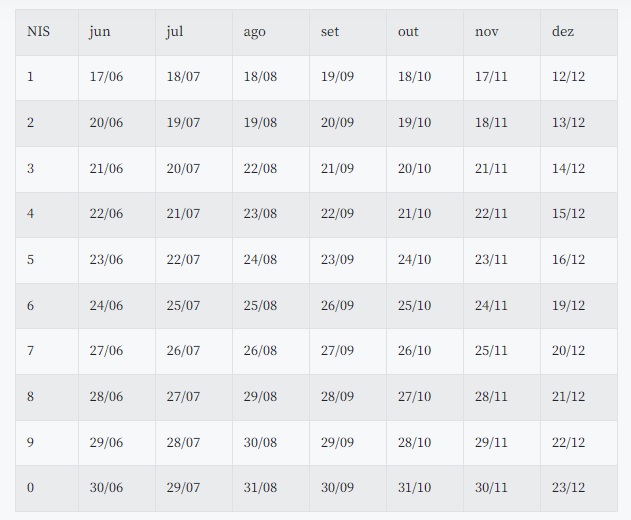This screenshot has height=520, width=631.
Task: Select the 25/07 date in the jul column
Action: [183, 305]
